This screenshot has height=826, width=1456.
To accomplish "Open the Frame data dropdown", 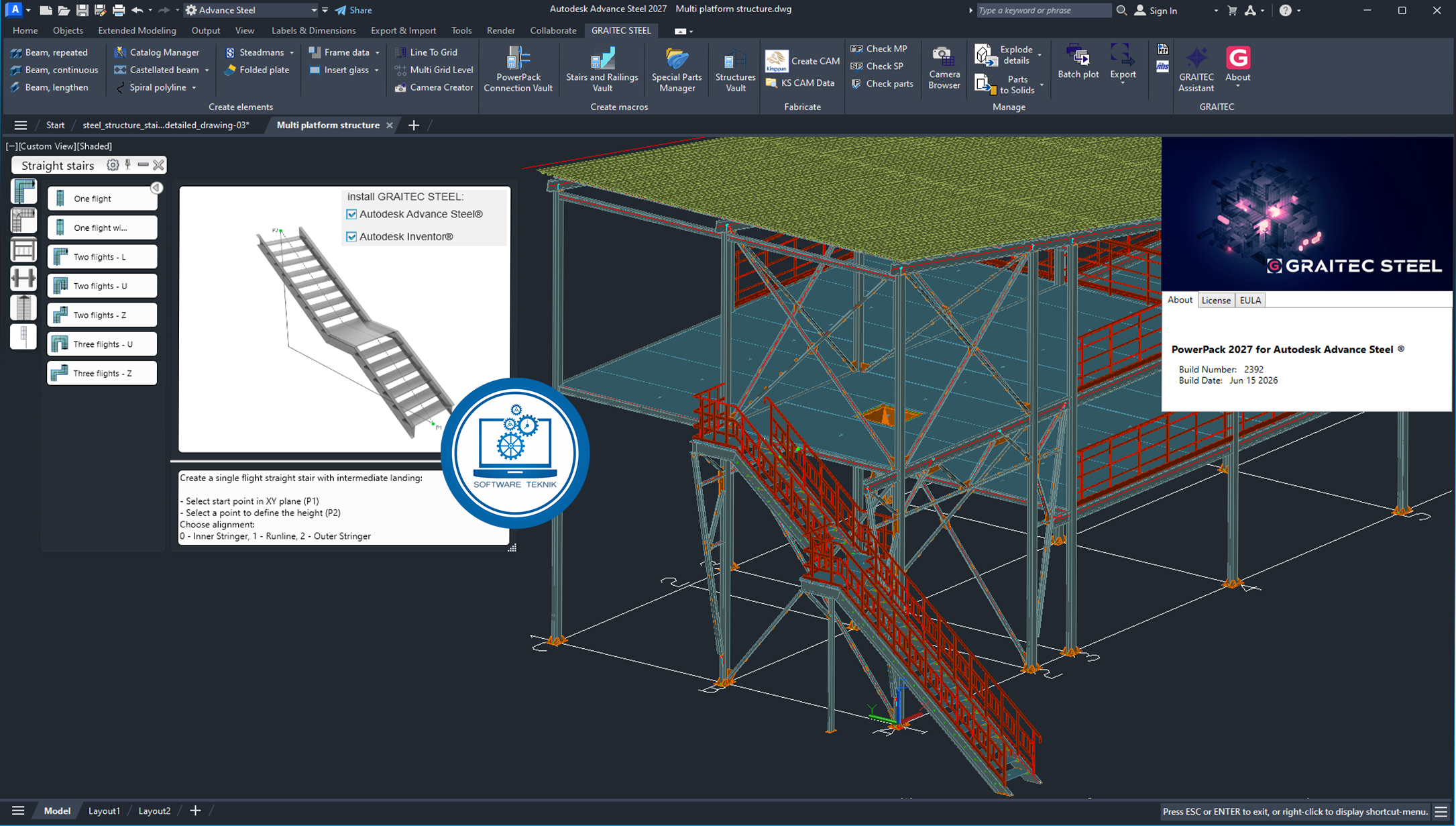I will click(377, 52).
